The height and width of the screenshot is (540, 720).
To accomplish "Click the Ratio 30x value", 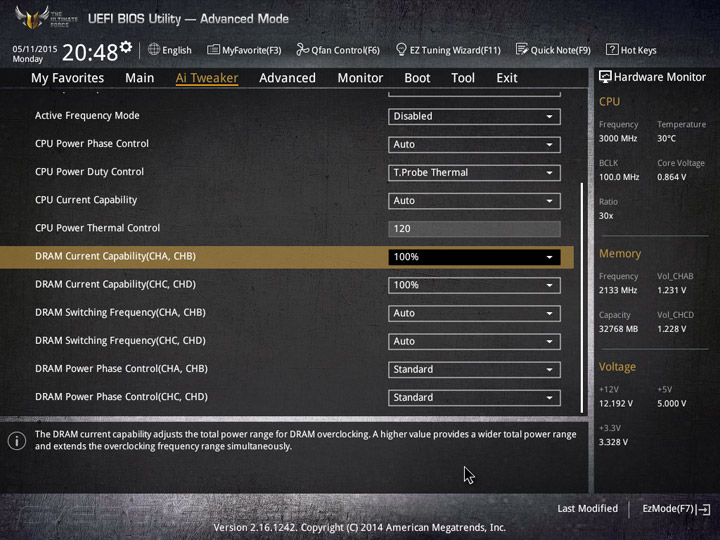I will pyautogui.click(x=606, y=216).
